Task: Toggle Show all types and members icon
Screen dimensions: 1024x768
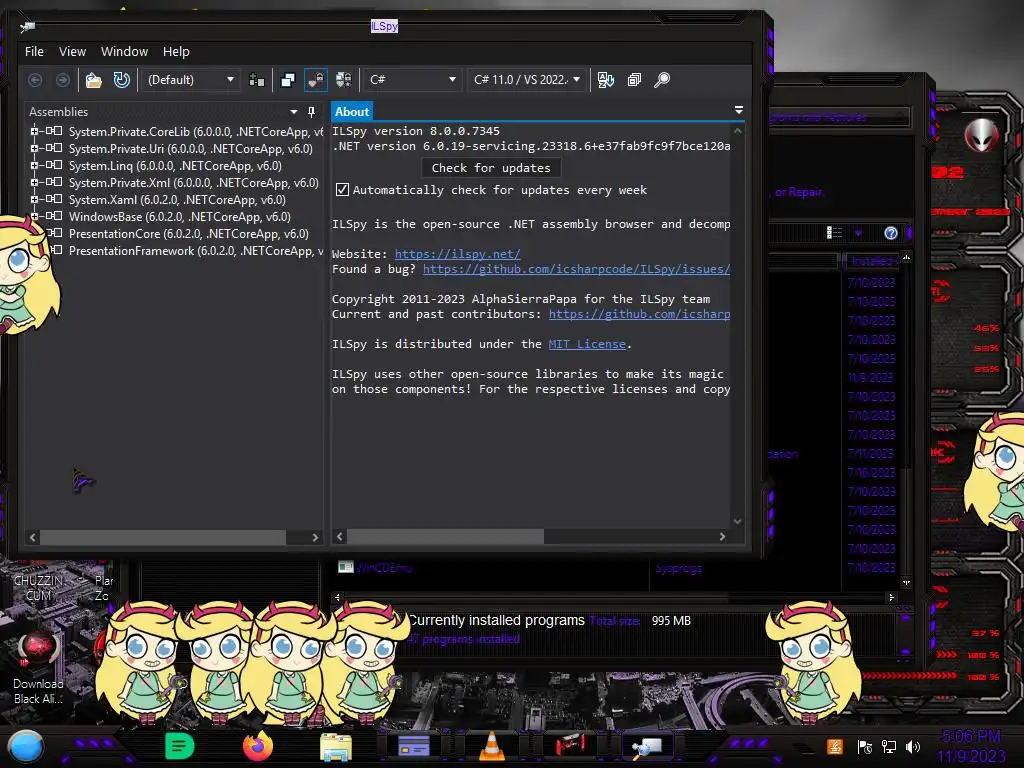Action: point(344,80)
